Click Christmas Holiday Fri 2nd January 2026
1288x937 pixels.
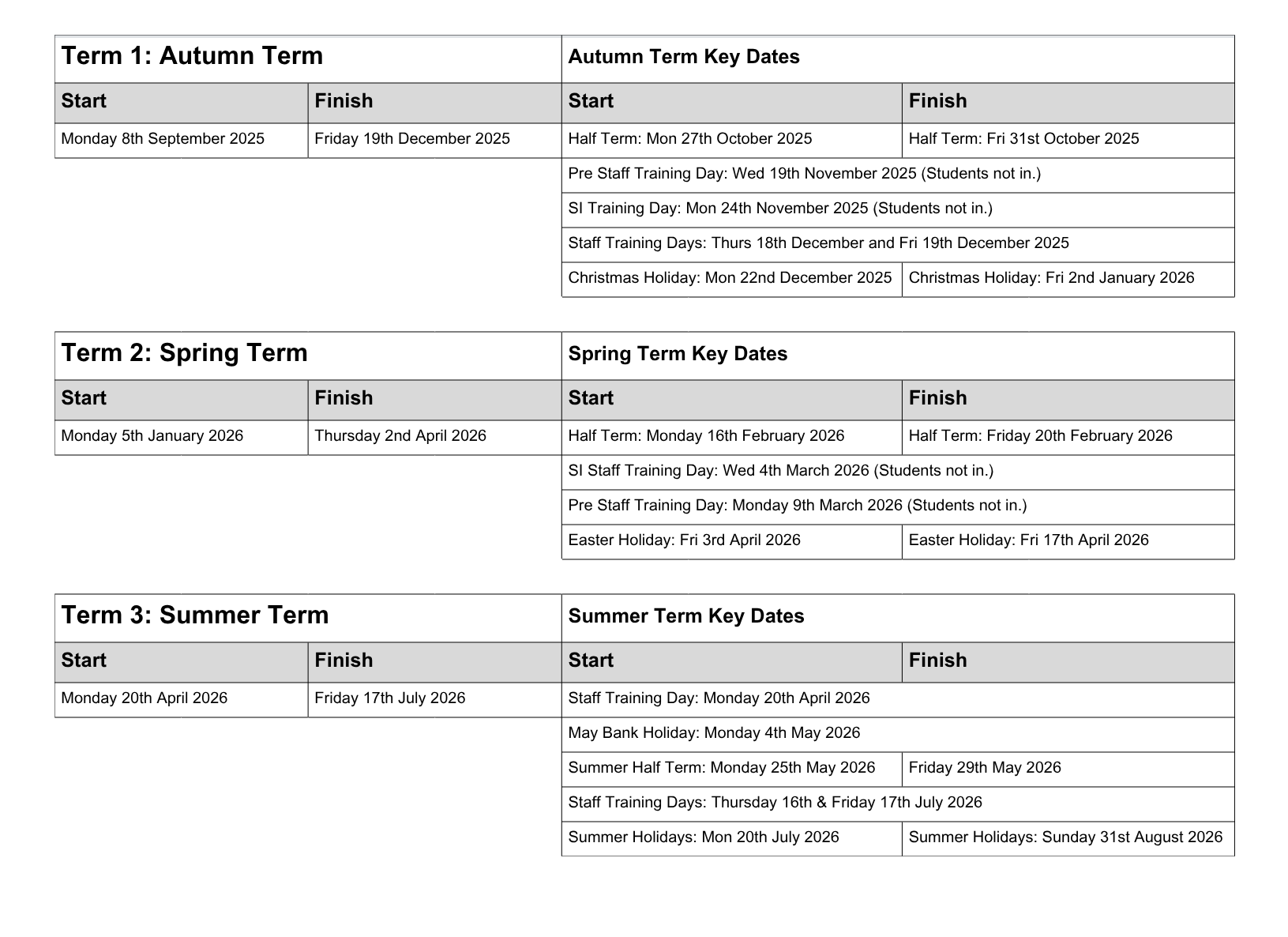[1051, 278]
